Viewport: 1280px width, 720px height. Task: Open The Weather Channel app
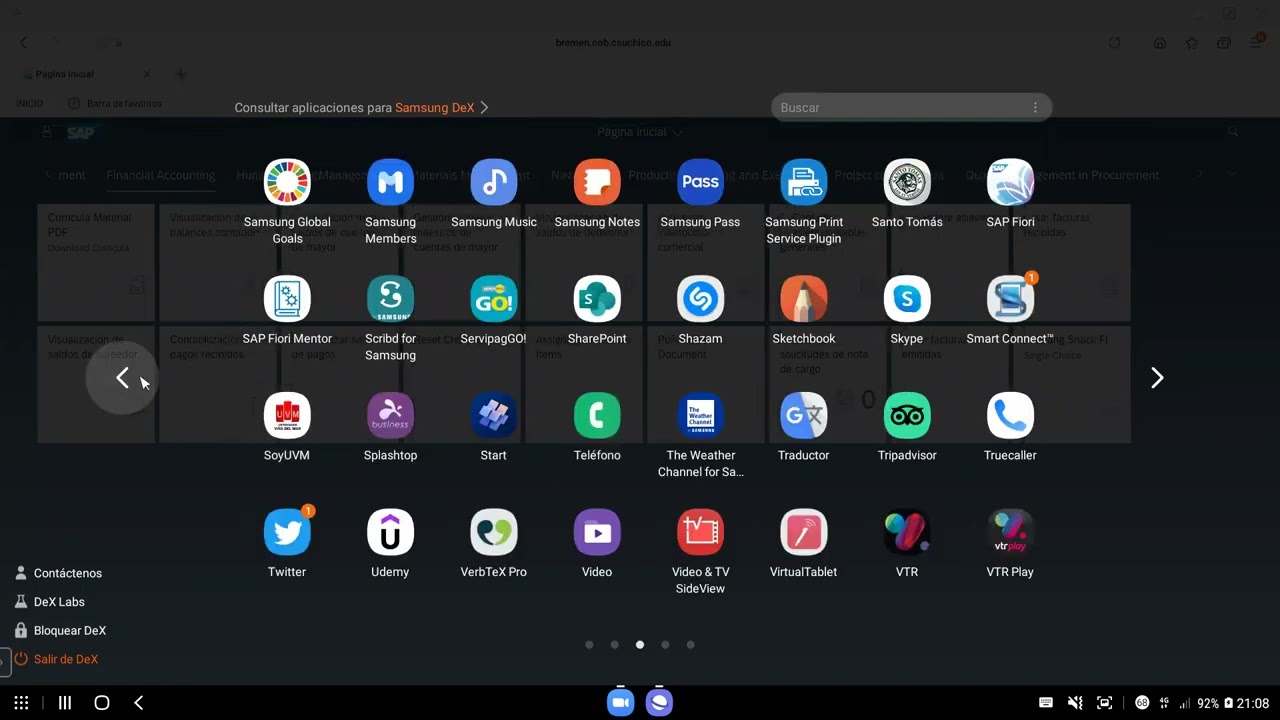coord(700,416)
